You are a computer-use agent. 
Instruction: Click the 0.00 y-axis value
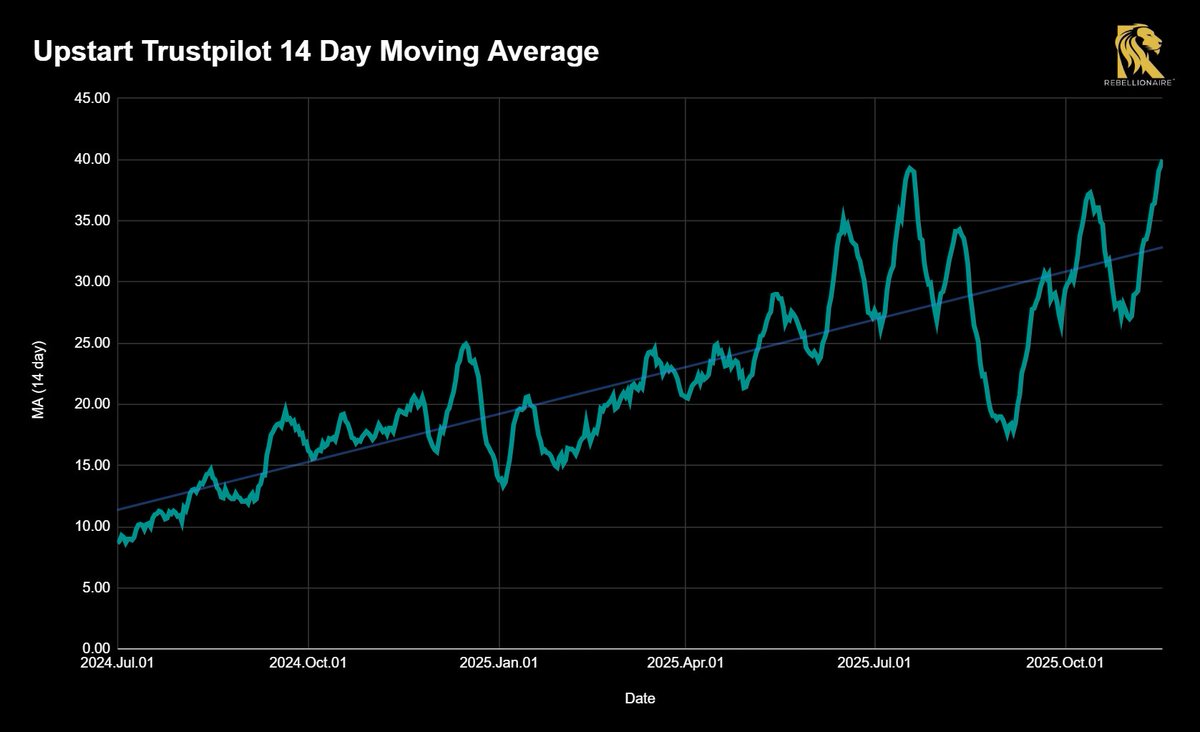pos(95,646)
